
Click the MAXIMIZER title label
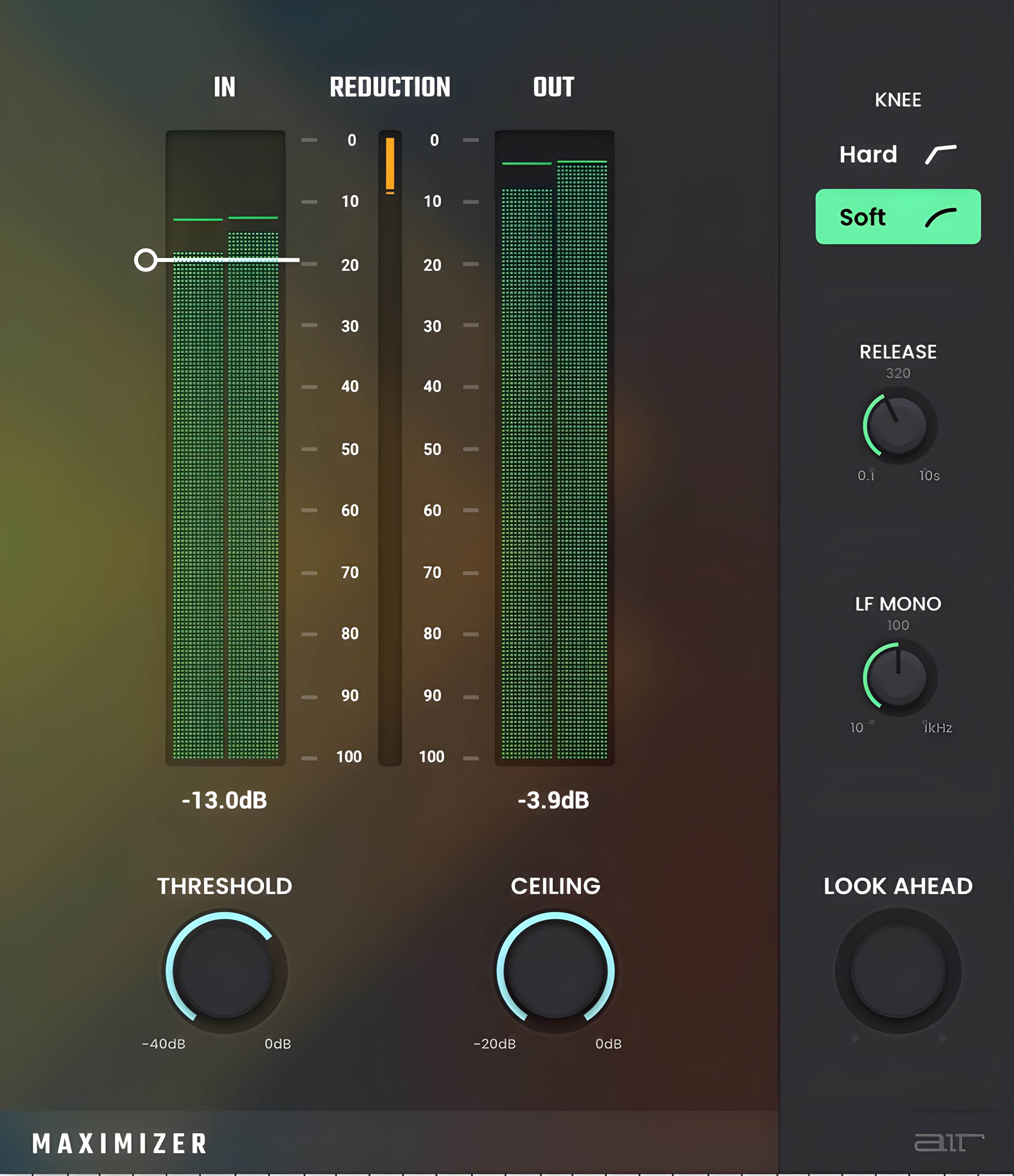coord(120,1144)
